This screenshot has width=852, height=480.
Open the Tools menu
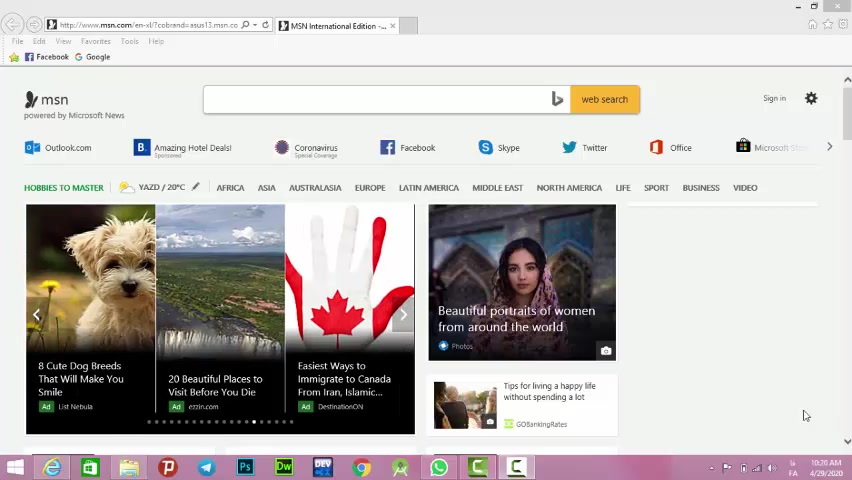coord(129,41)
